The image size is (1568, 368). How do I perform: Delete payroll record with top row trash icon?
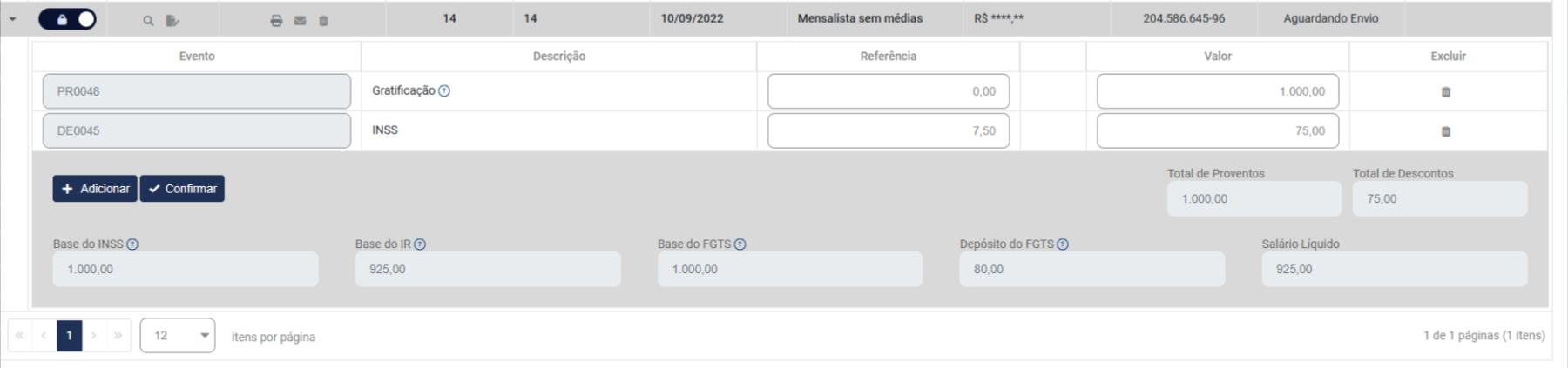pos(323,21)
